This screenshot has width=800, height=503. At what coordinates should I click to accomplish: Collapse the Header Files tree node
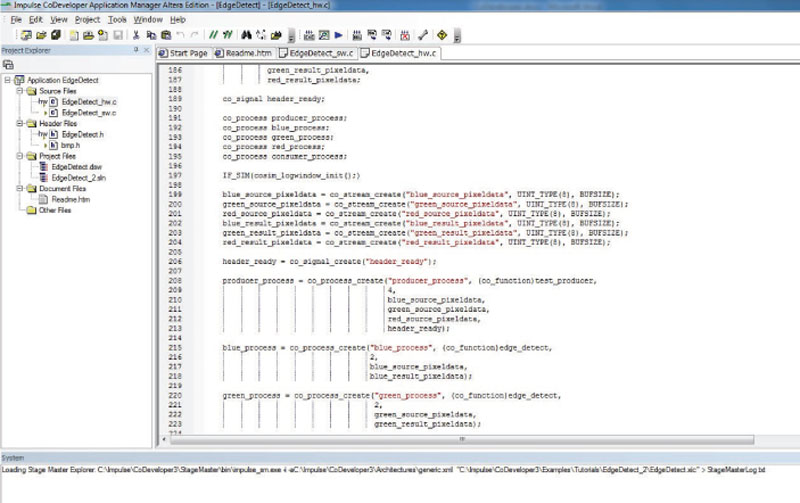click(x=19, y=123)
